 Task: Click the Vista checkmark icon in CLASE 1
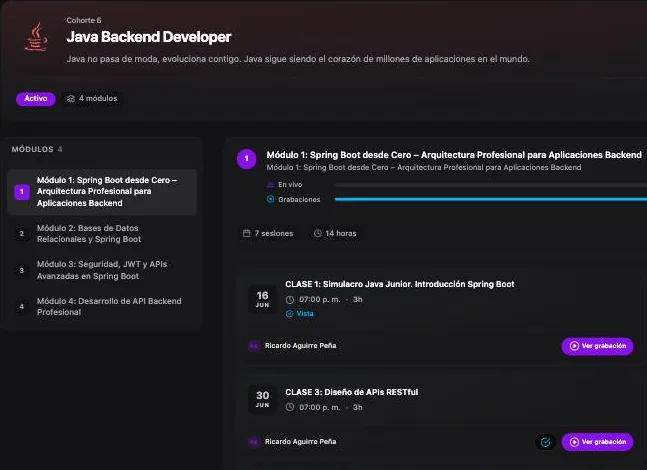coord(289,314)
